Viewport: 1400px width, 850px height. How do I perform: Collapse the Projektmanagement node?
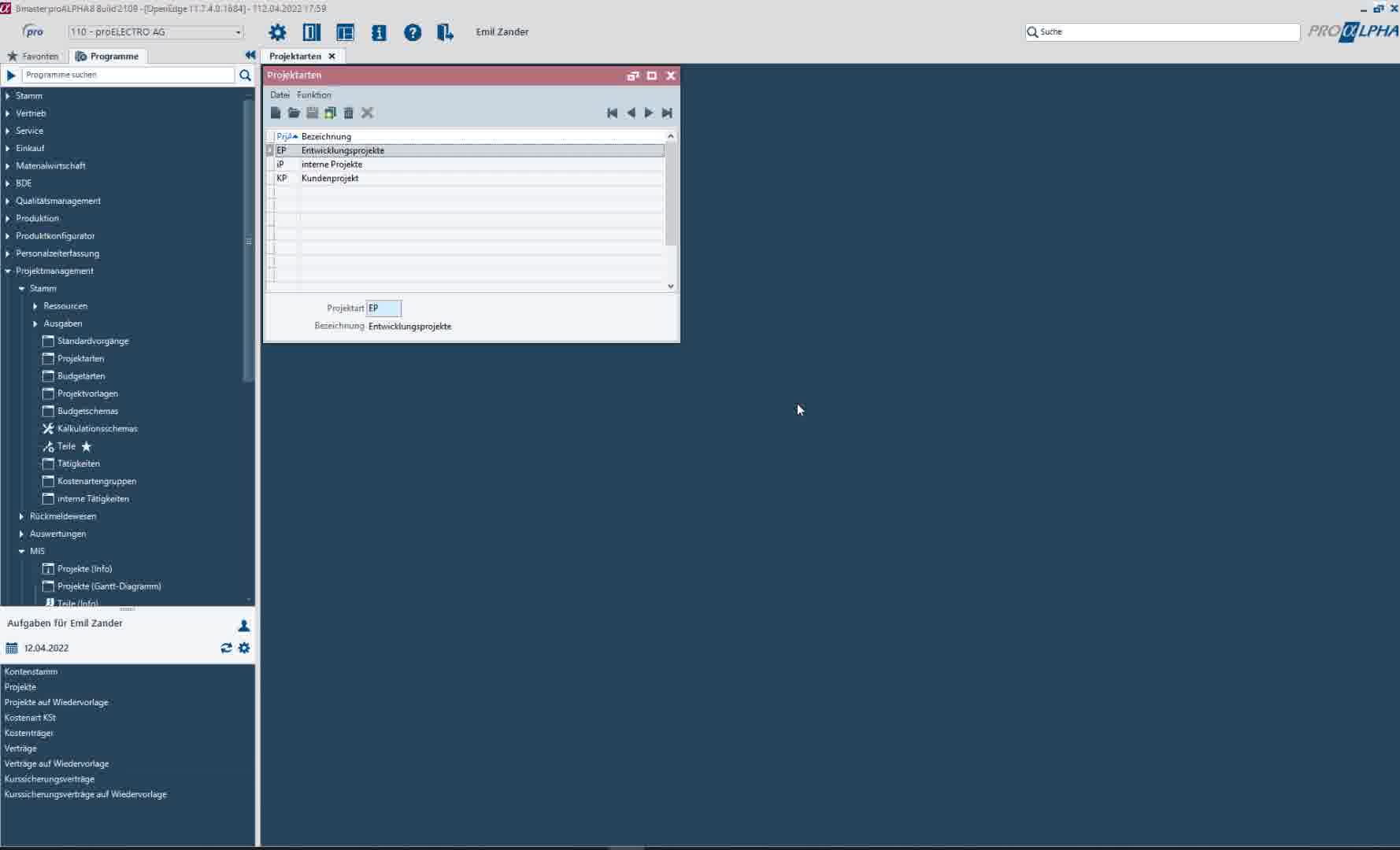pyautogui.click(x=8, y=271)
